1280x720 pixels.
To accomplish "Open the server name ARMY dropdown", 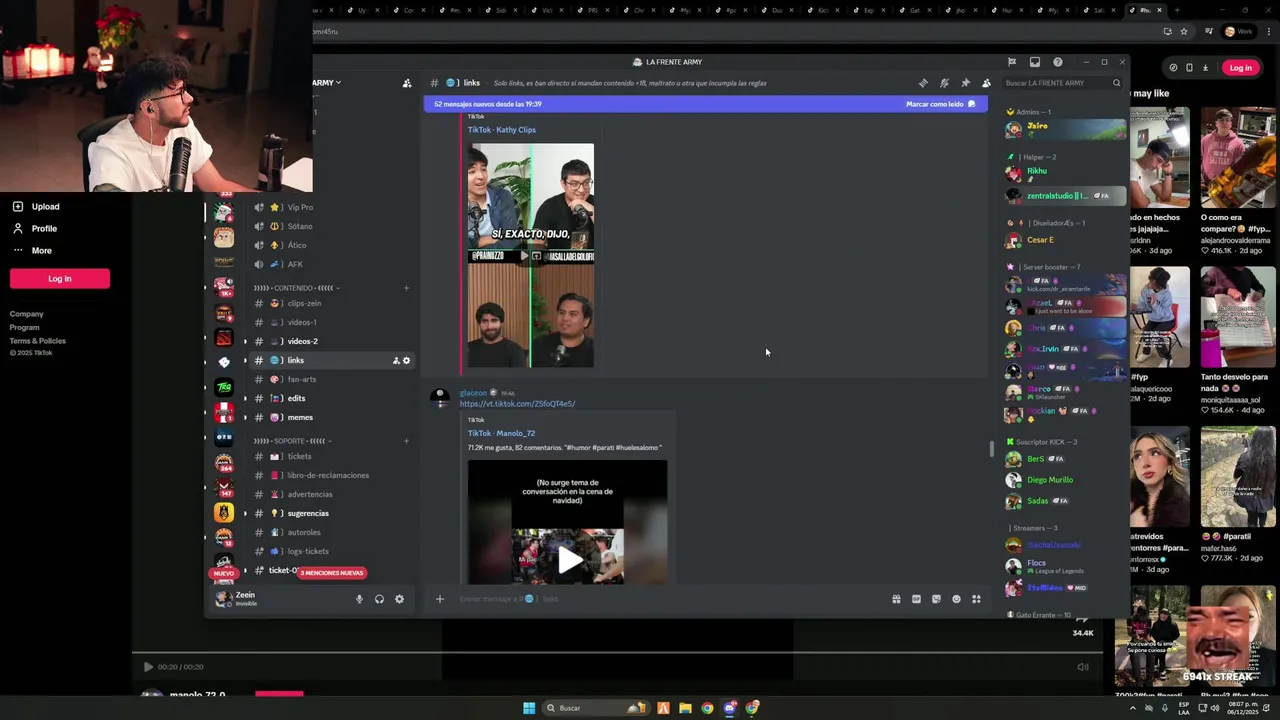I will click(327, 83).
